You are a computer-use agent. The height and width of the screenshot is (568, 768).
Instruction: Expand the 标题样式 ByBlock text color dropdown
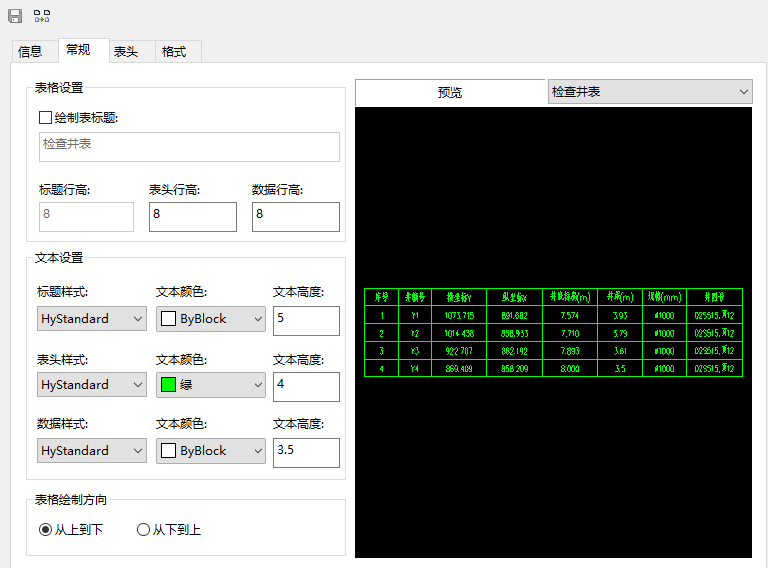tap(211, 319)
